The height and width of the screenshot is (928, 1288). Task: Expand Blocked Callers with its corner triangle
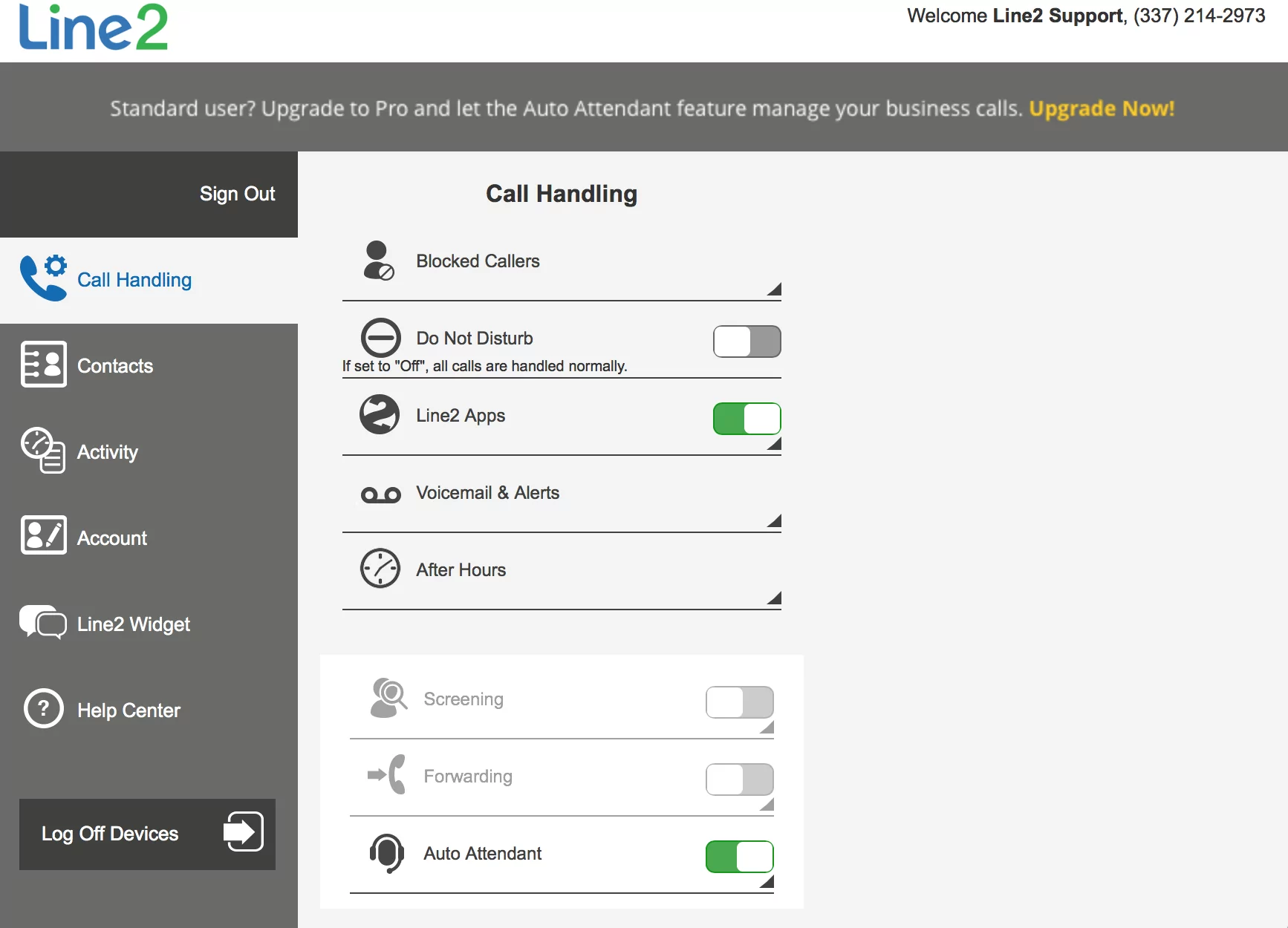tap(775, 290)
